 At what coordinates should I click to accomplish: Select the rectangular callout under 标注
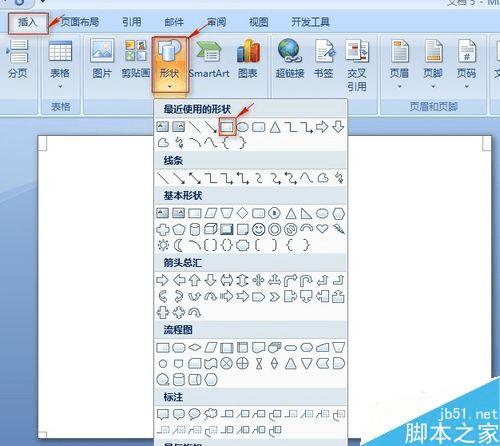(x=163, y=414)
